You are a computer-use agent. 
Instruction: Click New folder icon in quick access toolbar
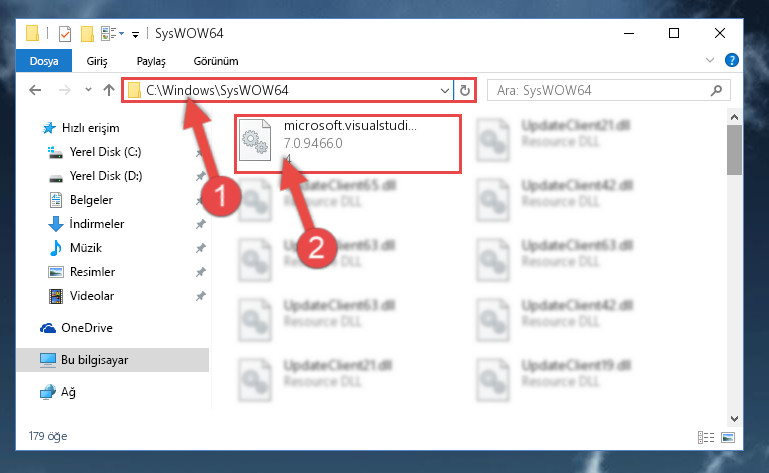[x=87, y=33]
